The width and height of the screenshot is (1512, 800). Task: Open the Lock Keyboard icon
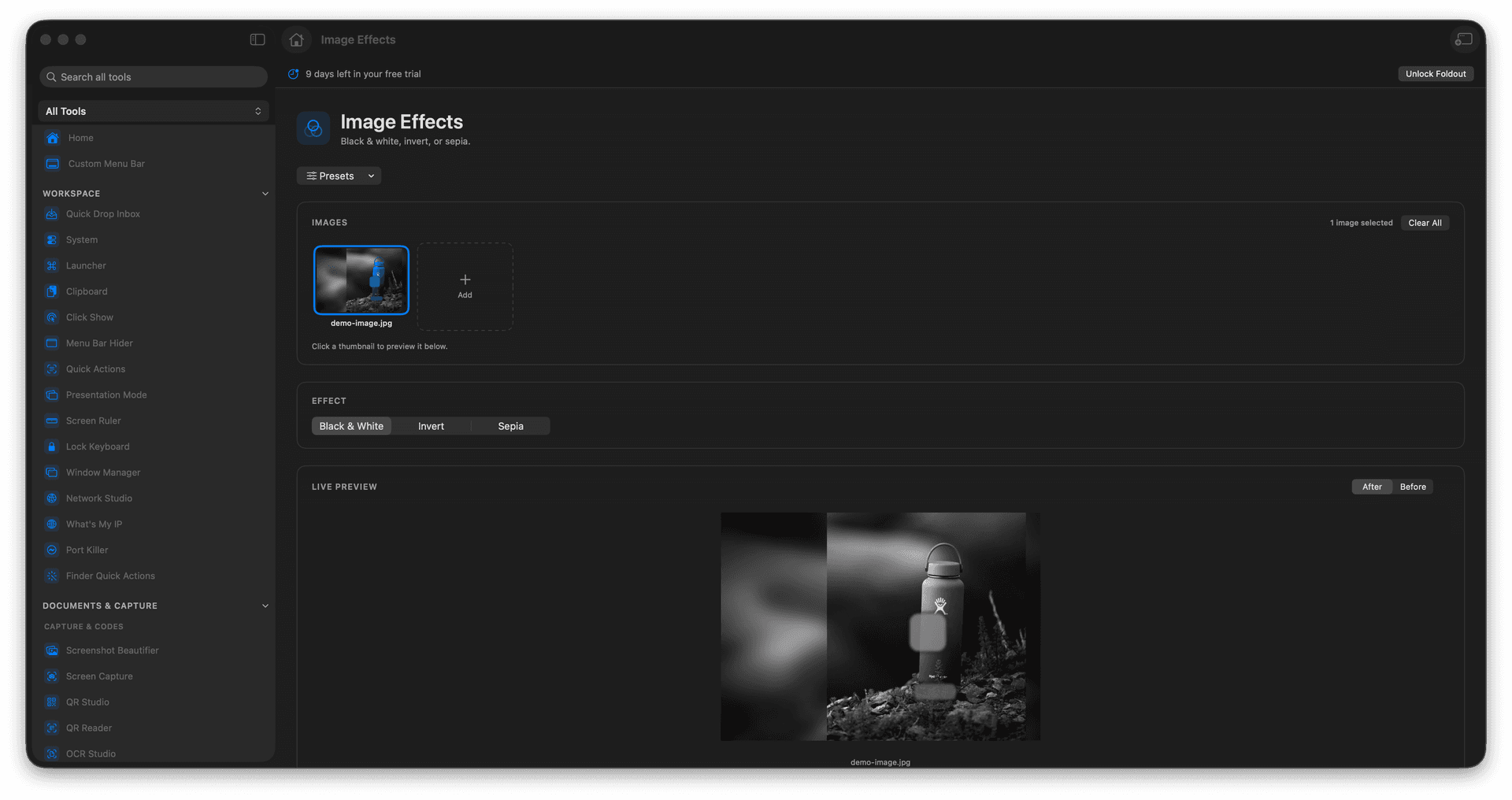point(52,446)
